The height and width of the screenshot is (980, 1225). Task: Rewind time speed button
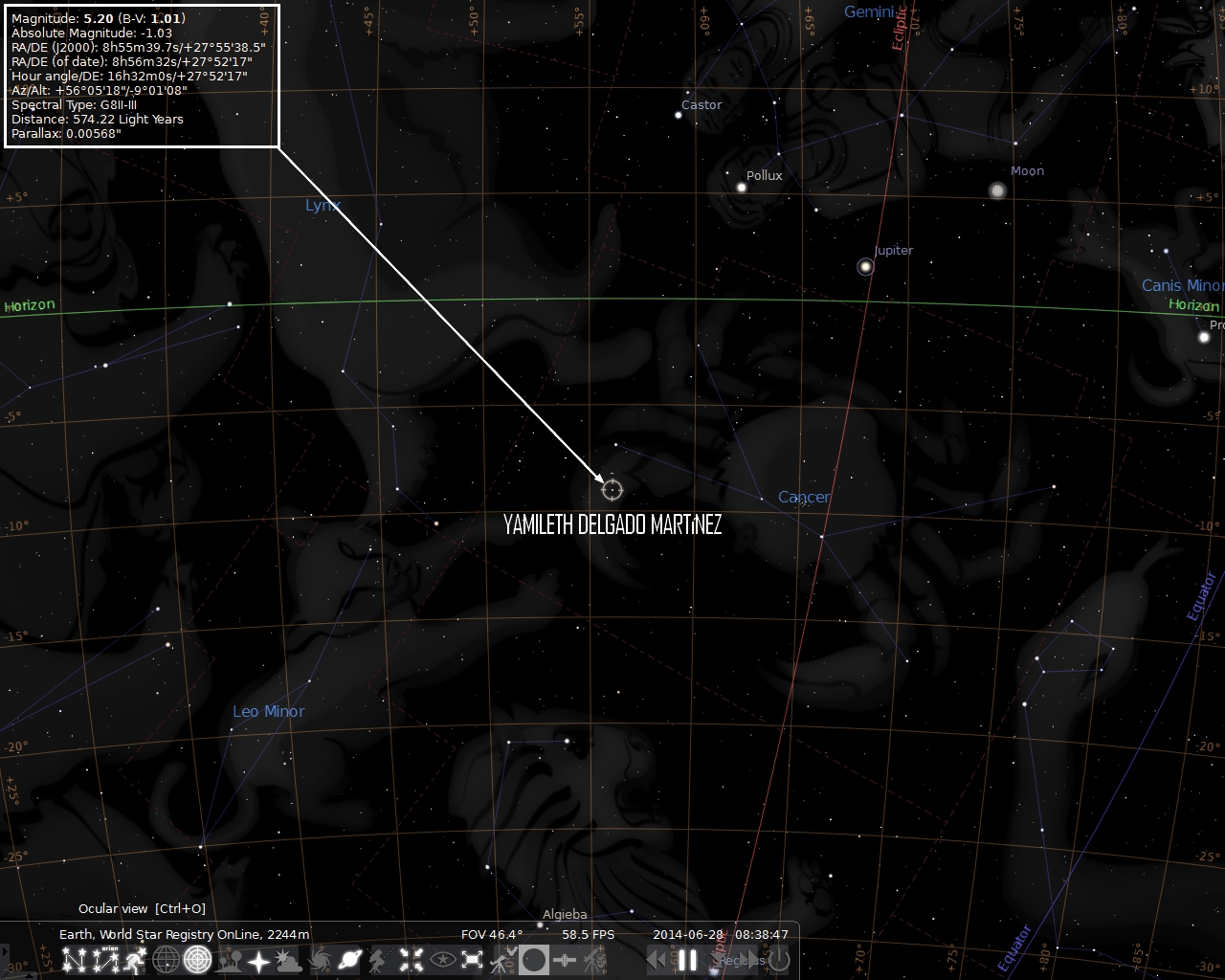tap(657, 959)
